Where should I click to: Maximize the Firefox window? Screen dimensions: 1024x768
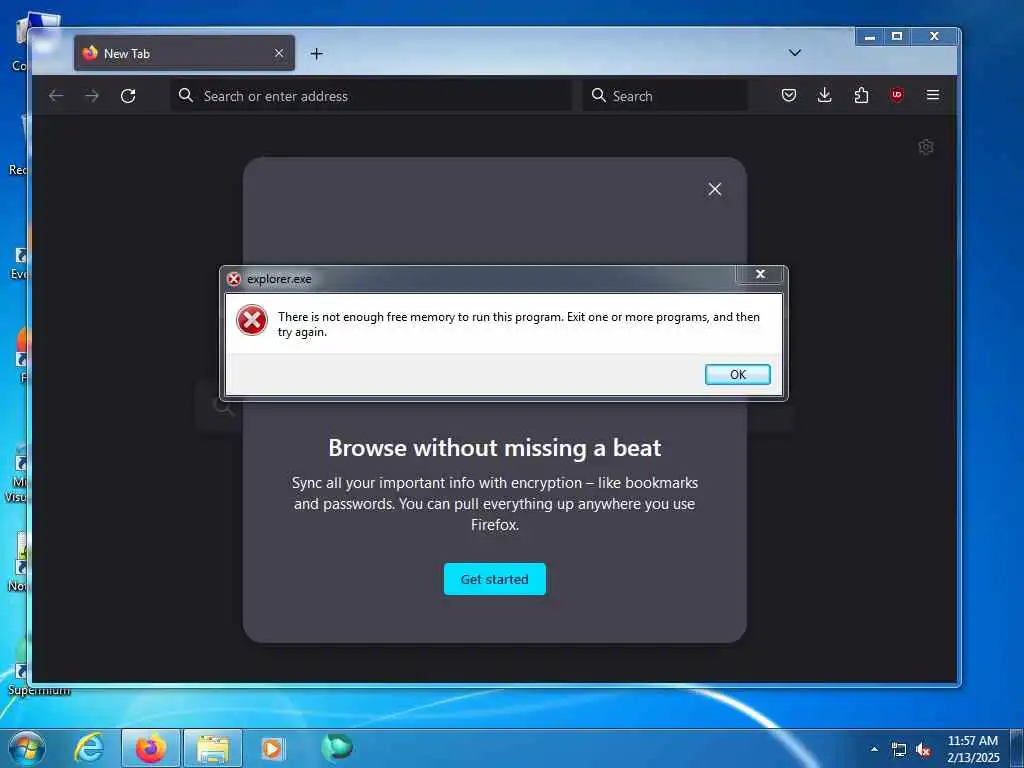click(x=897, y=37)
